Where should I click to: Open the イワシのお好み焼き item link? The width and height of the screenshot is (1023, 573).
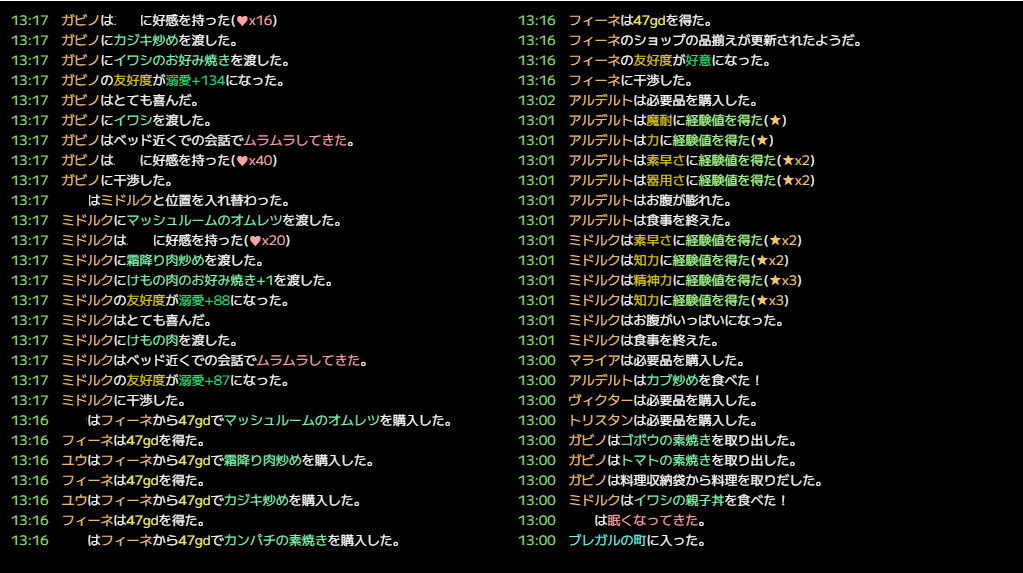[164, 60]
